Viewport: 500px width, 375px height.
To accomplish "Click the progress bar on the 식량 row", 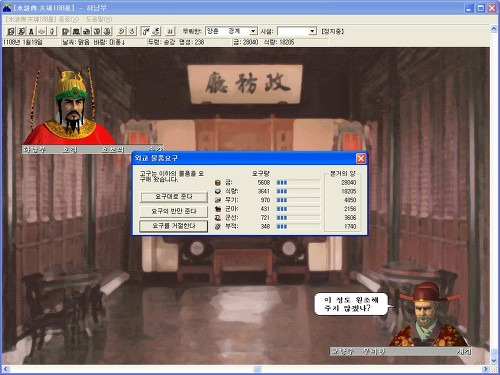I will tap(298, 191).
